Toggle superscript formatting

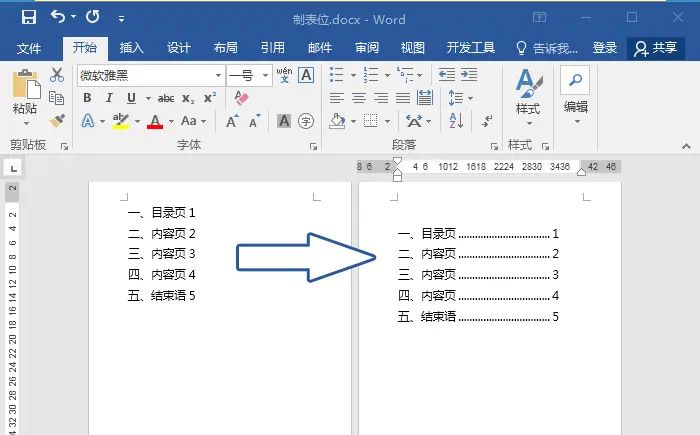pyautogui.click(x=210, y=98)
